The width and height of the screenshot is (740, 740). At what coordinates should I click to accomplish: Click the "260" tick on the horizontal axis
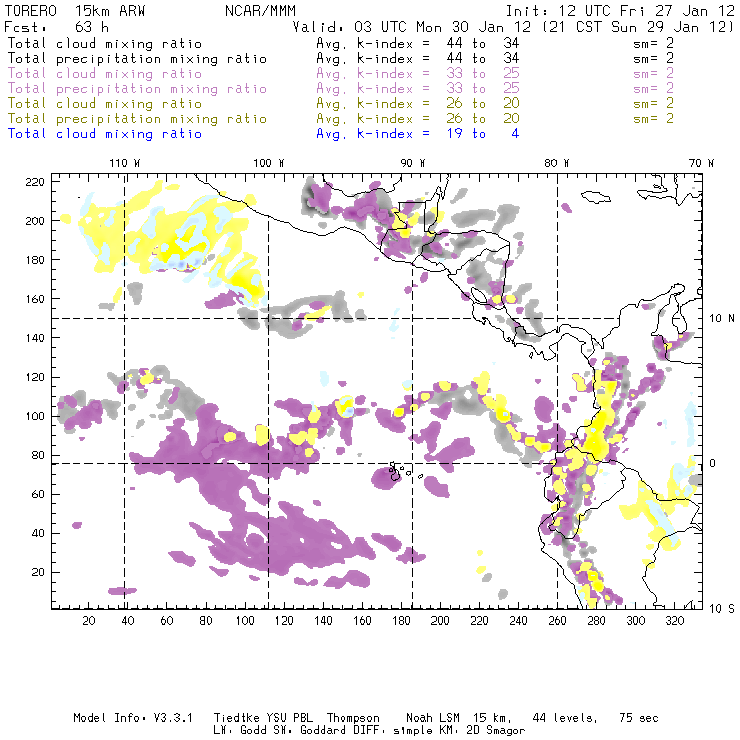pos(557,621)
